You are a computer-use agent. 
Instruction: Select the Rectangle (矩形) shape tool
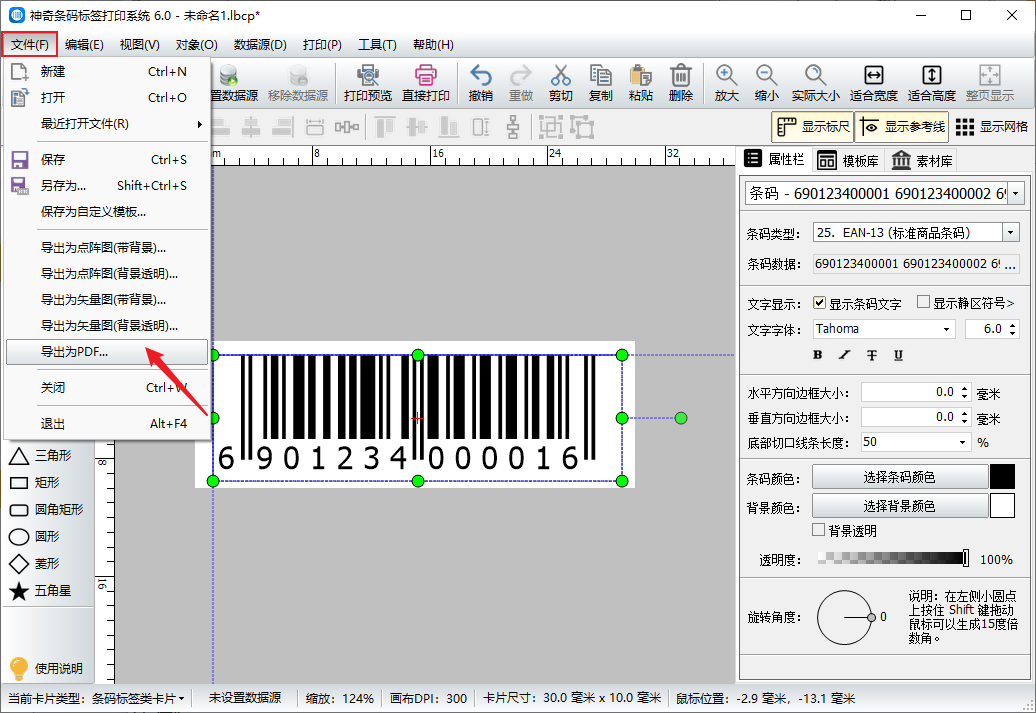35,482
